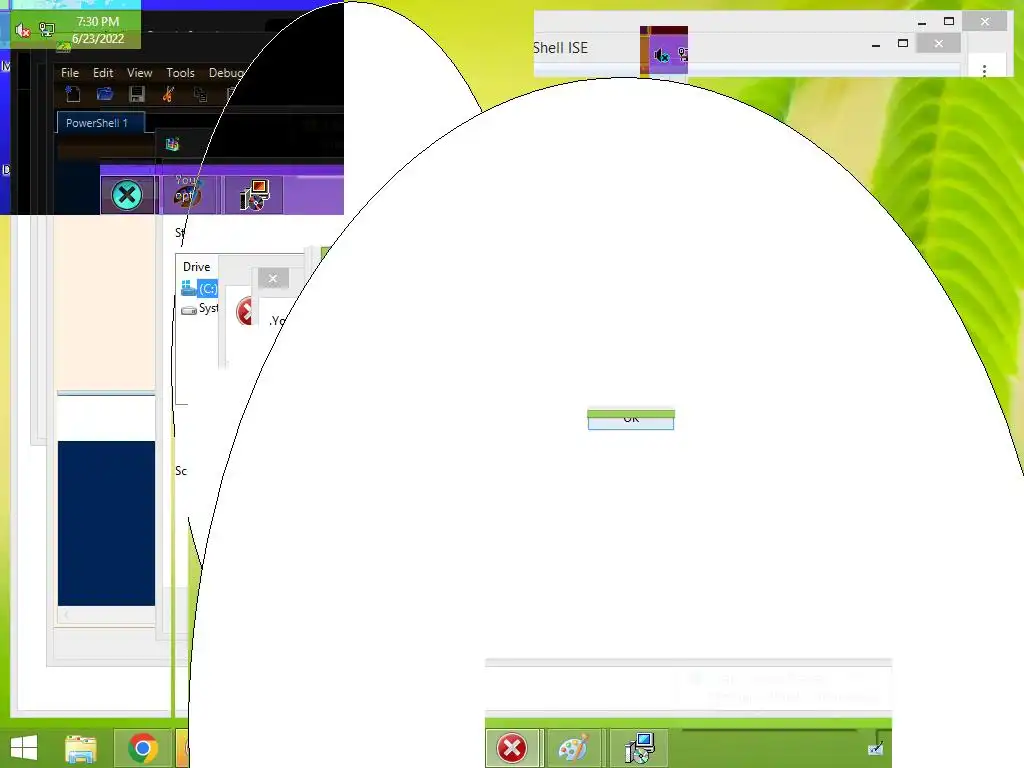
Task: Click the muted volume icon beside 7:30 PM clock
Action: point(23,30)
